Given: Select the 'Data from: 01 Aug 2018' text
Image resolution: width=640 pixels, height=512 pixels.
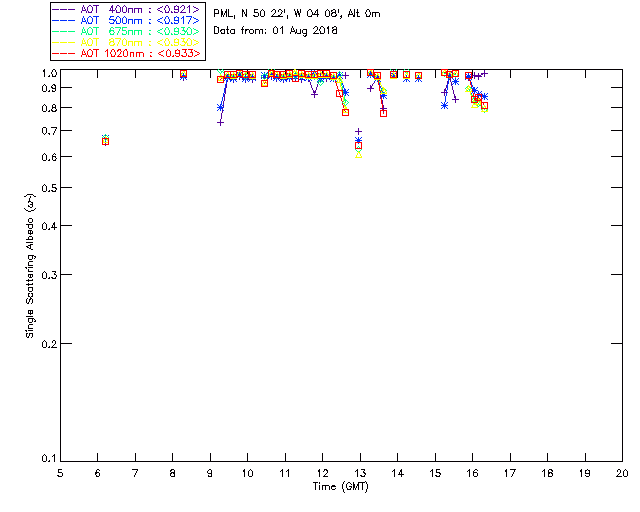Looking at the screenshot, I should (276, 31).
